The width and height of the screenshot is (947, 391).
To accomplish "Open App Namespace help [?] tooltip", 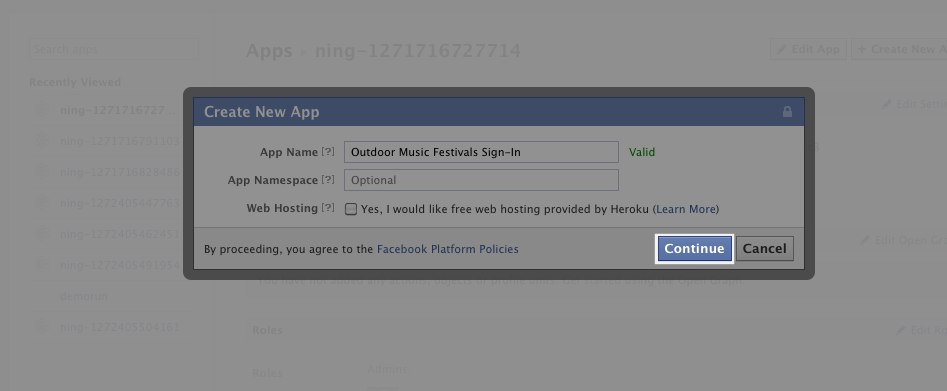I will pos(328,180).
